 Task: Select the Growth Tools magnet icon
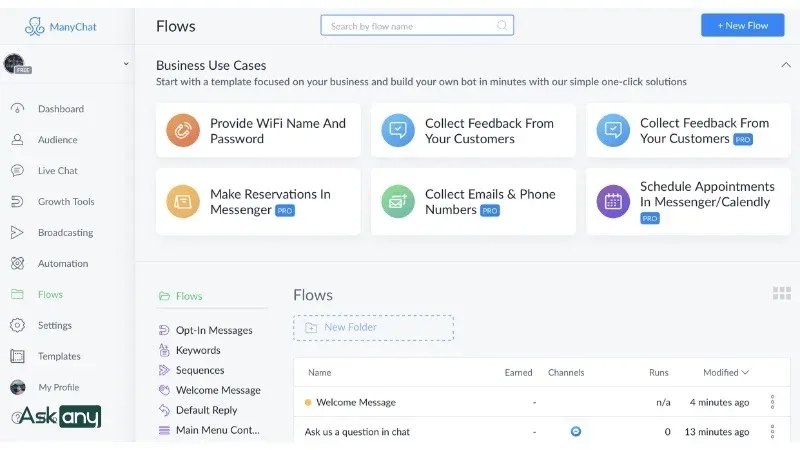pos(17,202)
